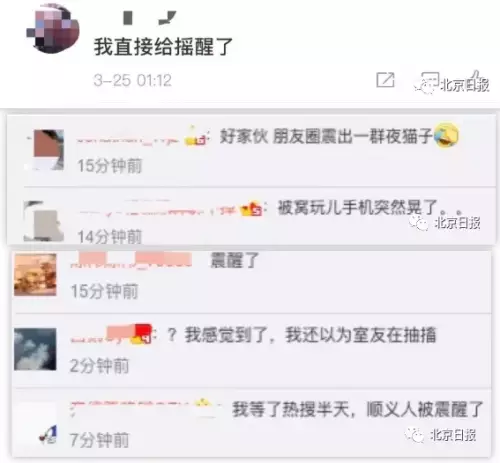Tap the 3-25 01:12 timestamp
This screenshot has height=463, width=500.
pyautogui.click(x=132, y=80)
